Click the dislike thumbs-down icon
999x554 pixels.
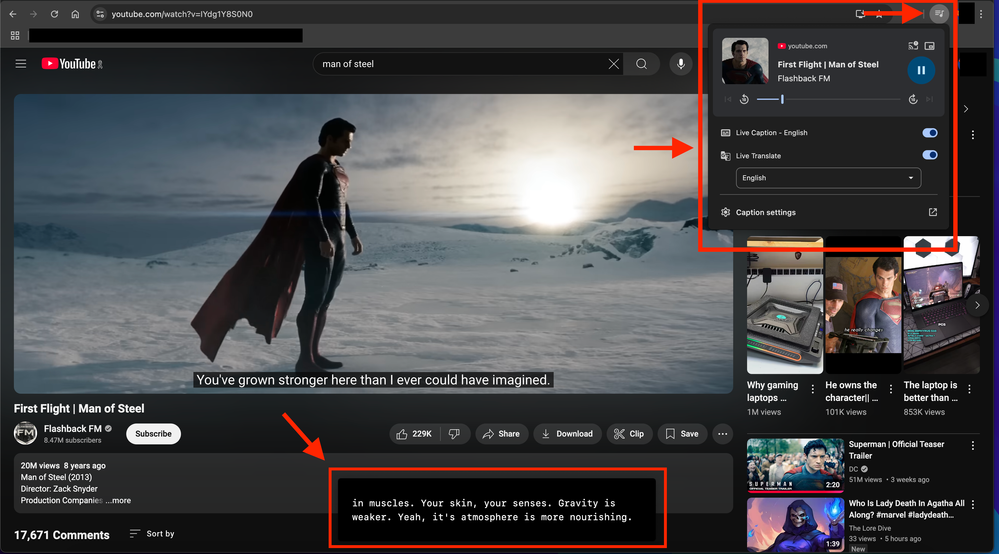point(454,434)
